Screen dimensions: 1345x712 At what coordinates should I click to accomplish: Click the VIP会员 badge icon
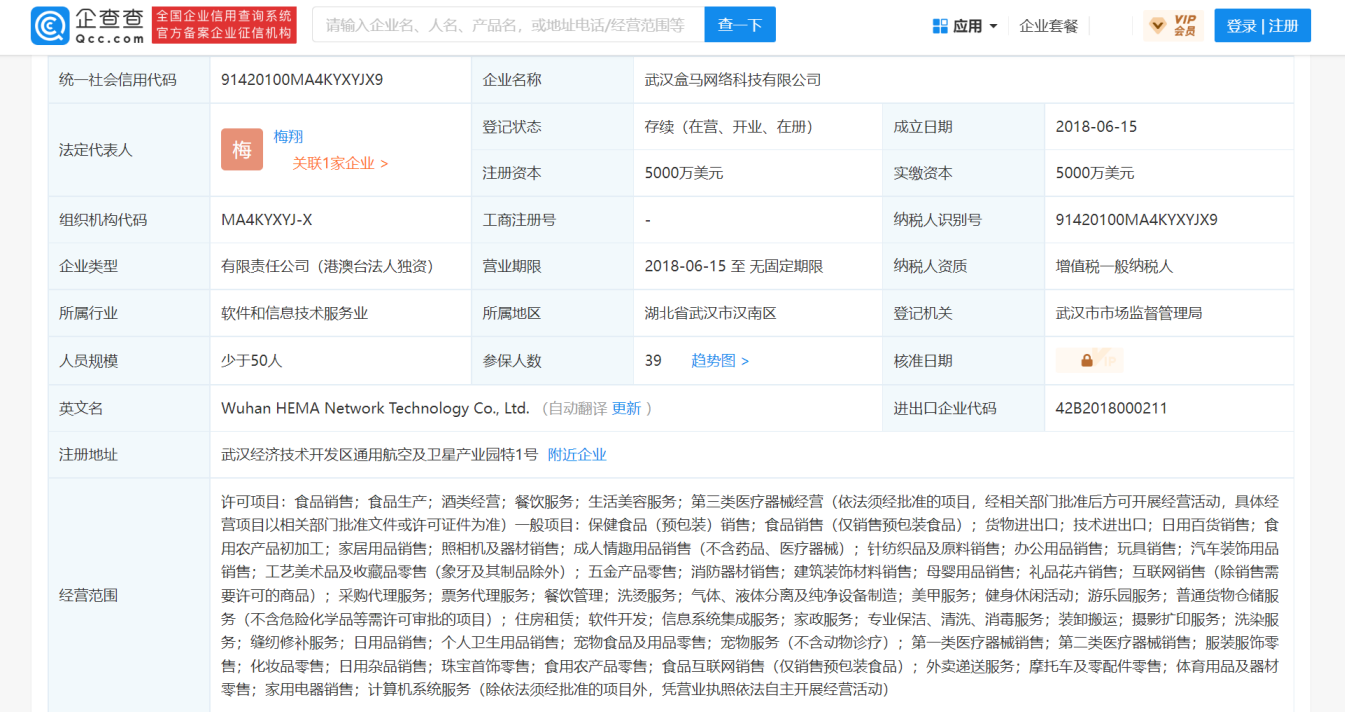tap(1173, 26)
